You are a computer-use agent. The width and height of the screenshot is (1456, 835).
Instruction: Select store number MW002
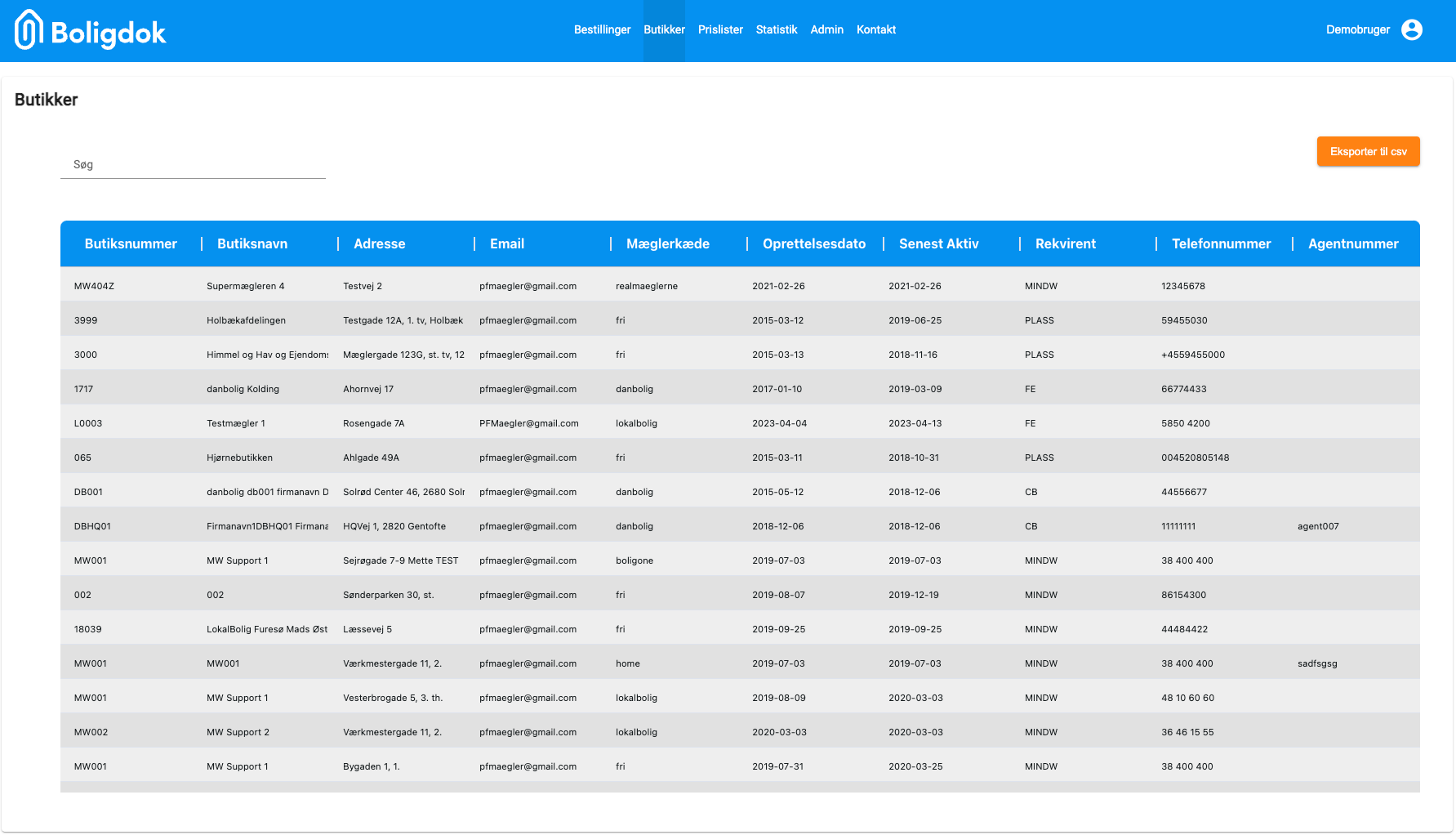91,732
